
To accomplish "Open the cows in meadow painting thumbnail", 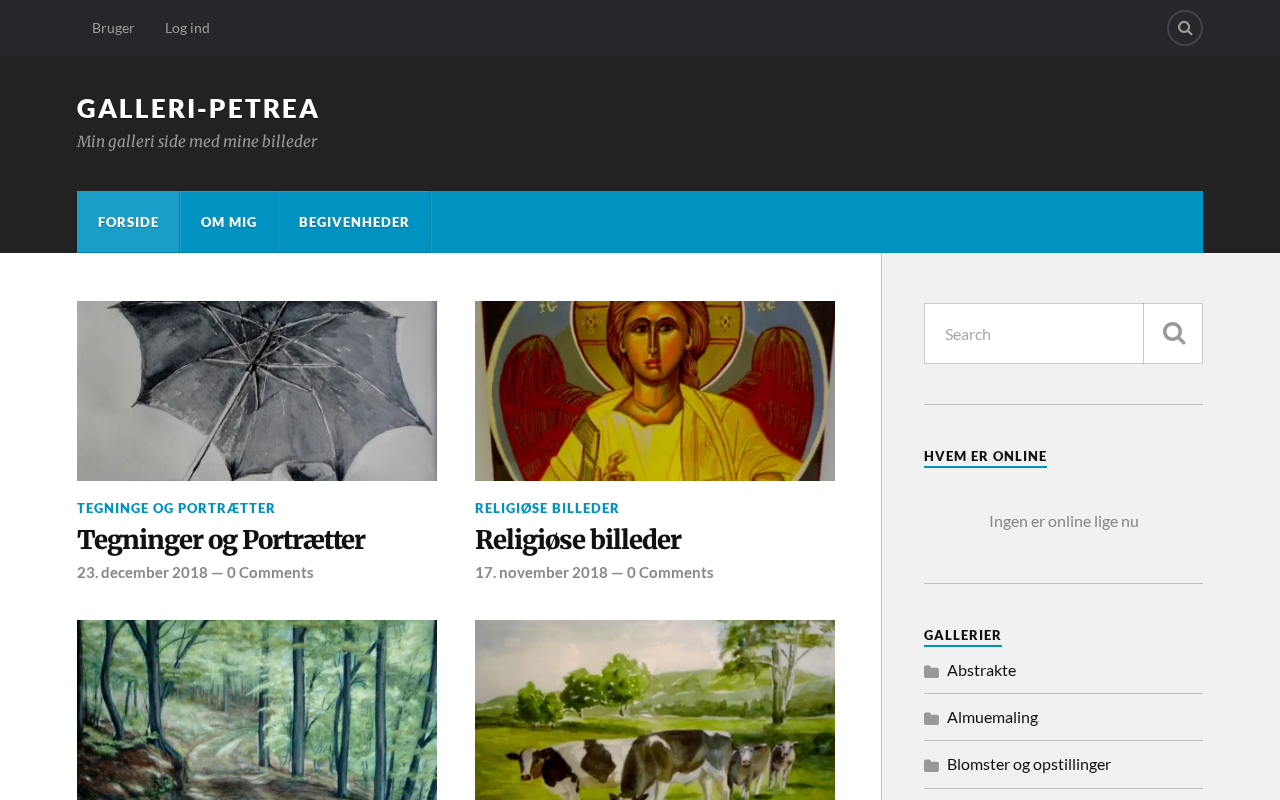I will click(x=655, y=710).
